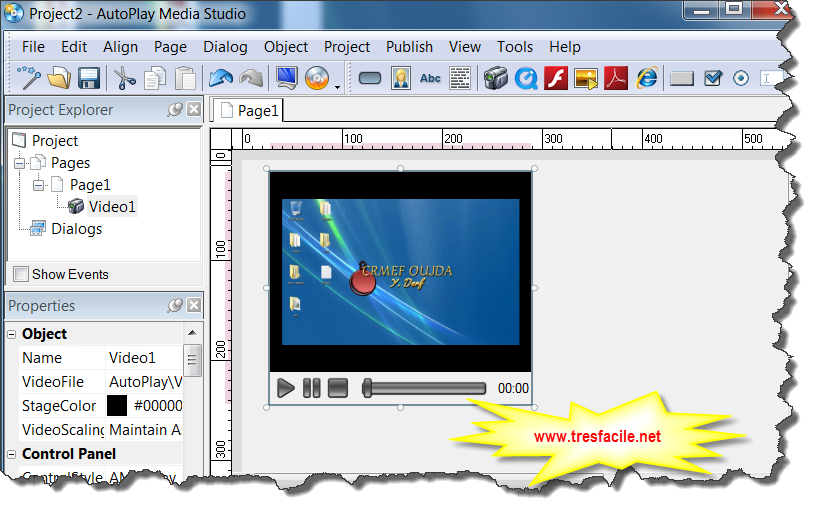Collapse the Control Panel property category

tap(12, 455)
